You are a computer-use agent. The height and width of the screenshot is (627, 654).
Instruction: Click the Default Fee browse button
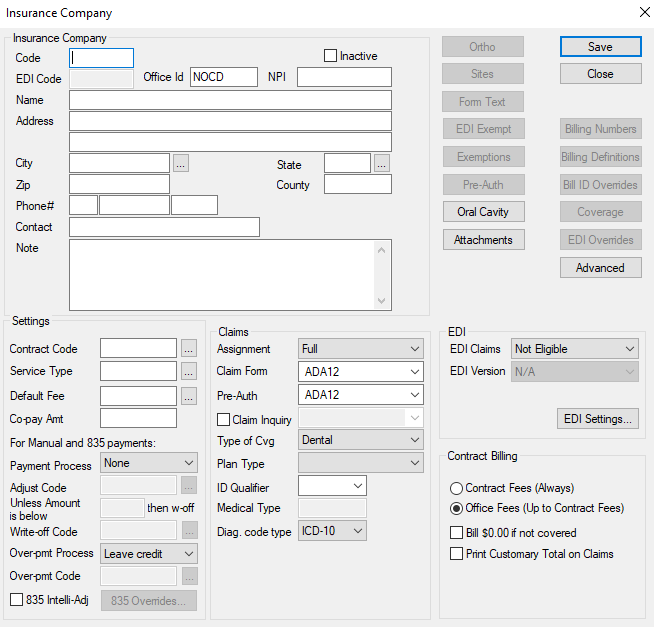[x=189, y=395]
